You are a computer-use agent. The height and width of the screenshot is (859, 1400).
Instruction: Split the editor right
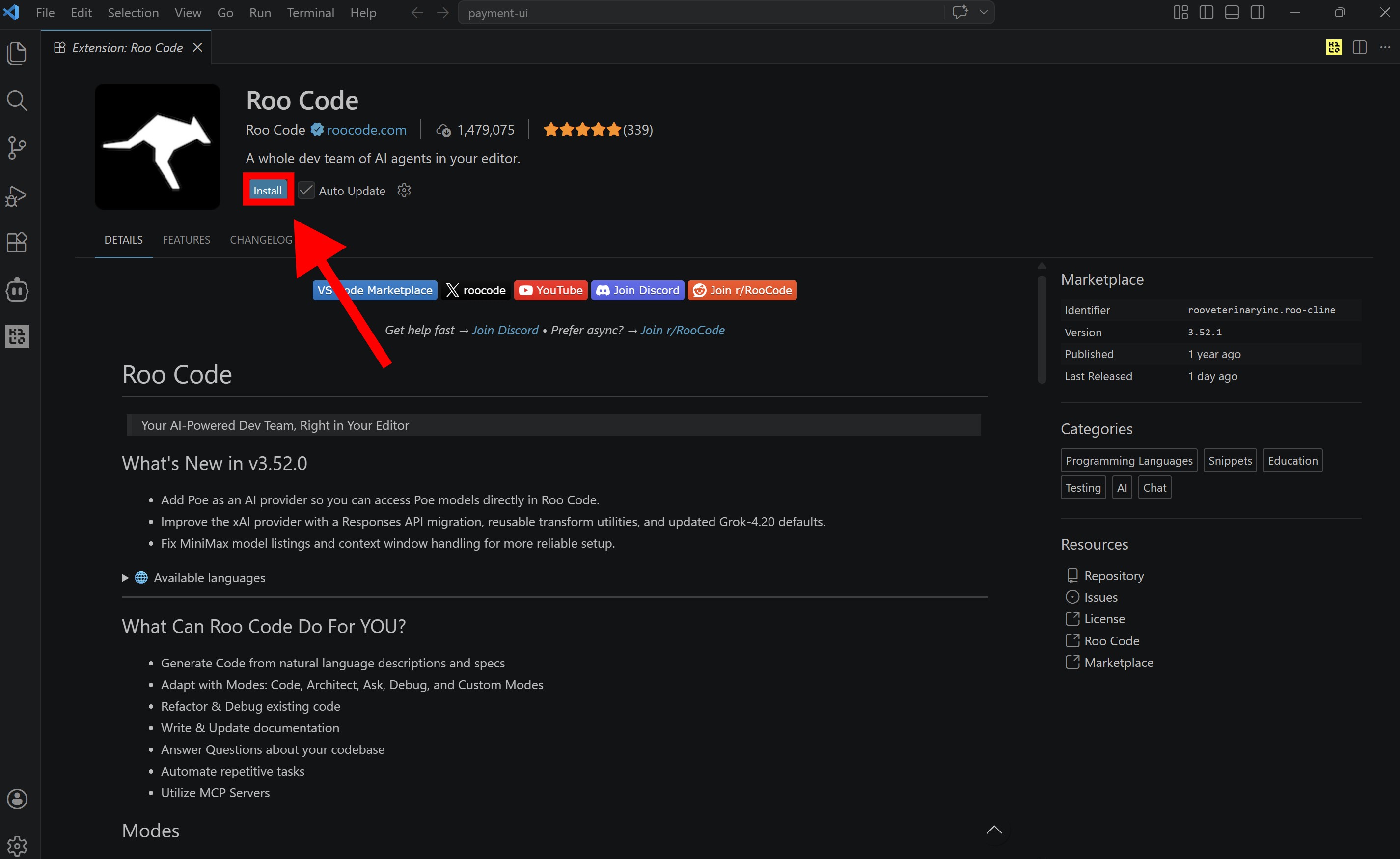coord(1360,47)
